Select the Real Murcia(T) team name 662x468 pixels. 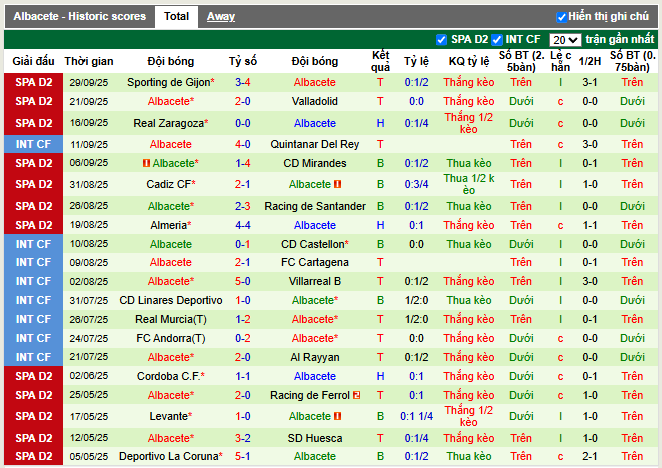171,319
